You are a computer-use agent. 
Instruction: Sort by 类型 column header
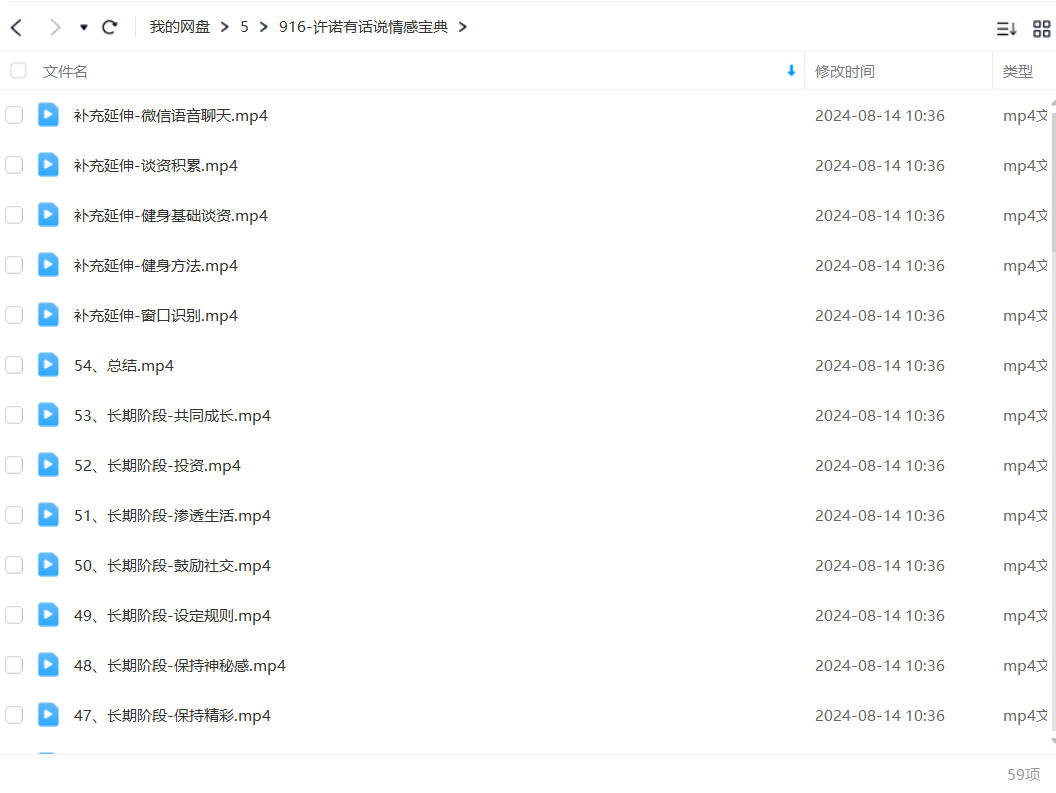(1018, 71)
